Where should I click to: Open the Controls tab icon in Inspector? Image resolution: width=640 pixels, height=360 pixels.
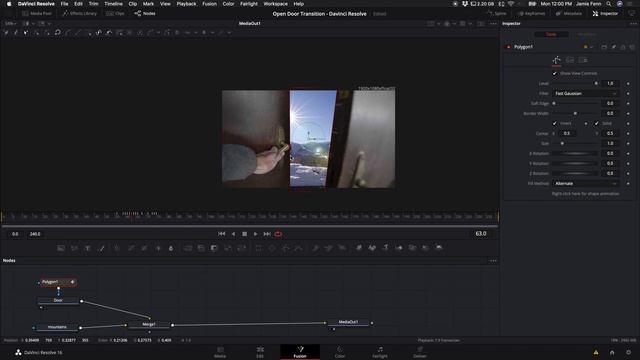557,60
